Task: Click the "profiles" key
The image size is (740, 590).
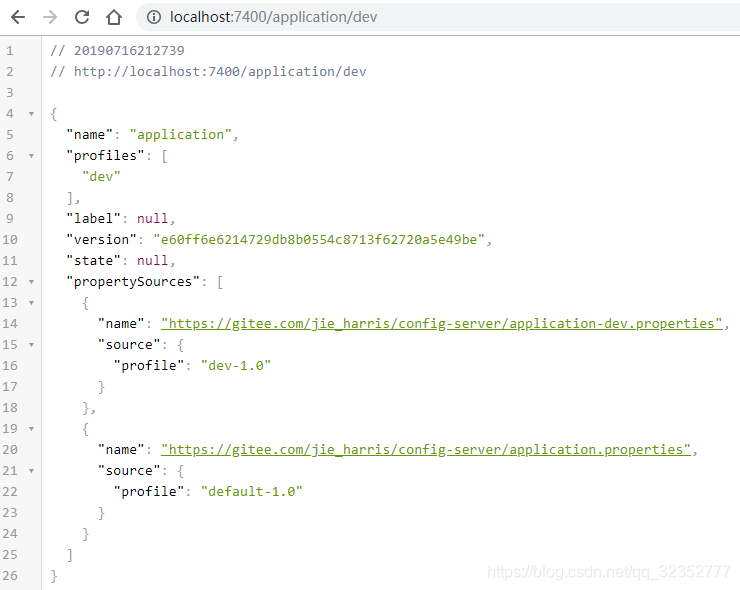Action: pyautogui.click(x=105, y=156)
